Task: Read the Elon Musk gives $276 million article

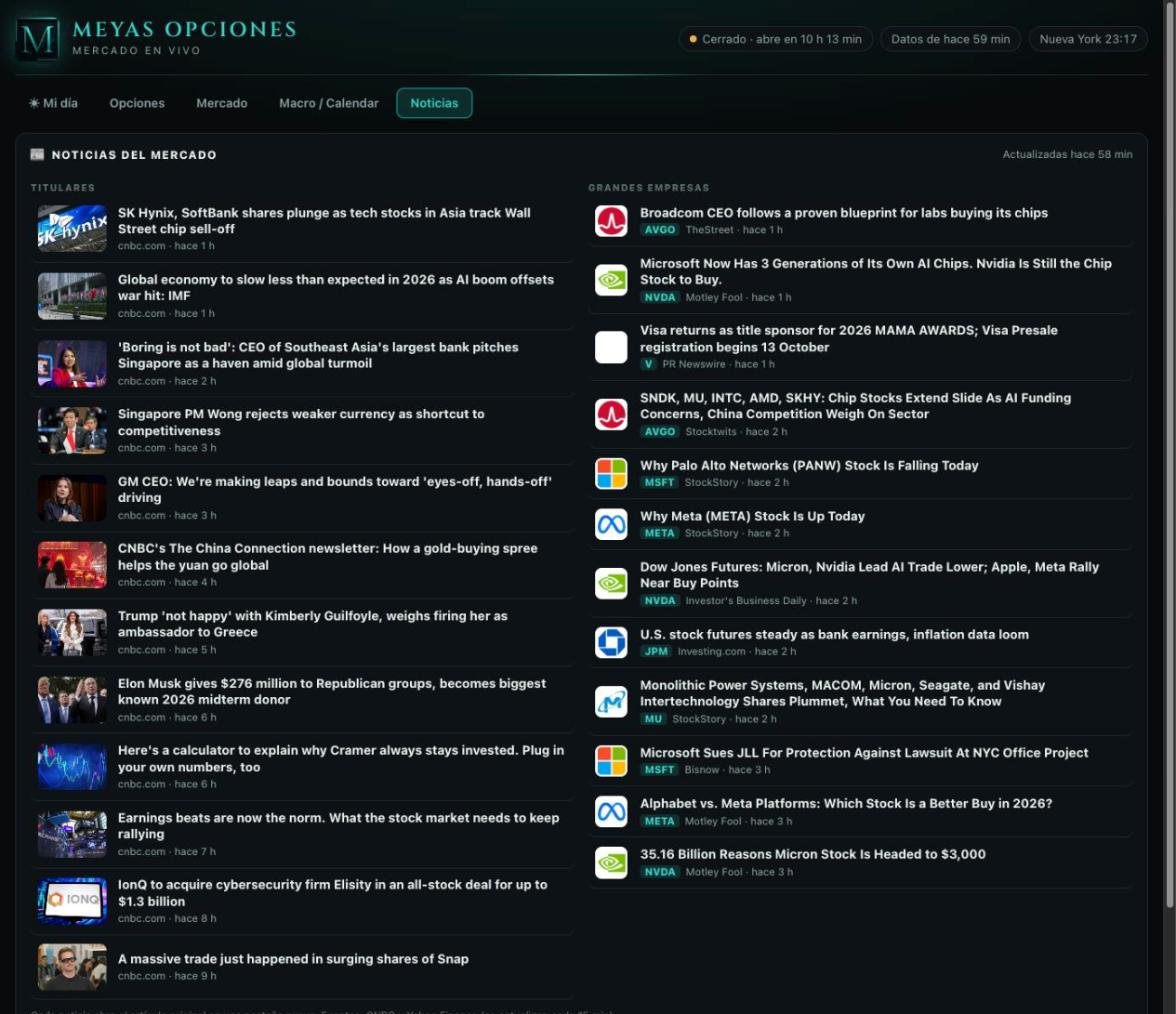Action: point(332,692)
